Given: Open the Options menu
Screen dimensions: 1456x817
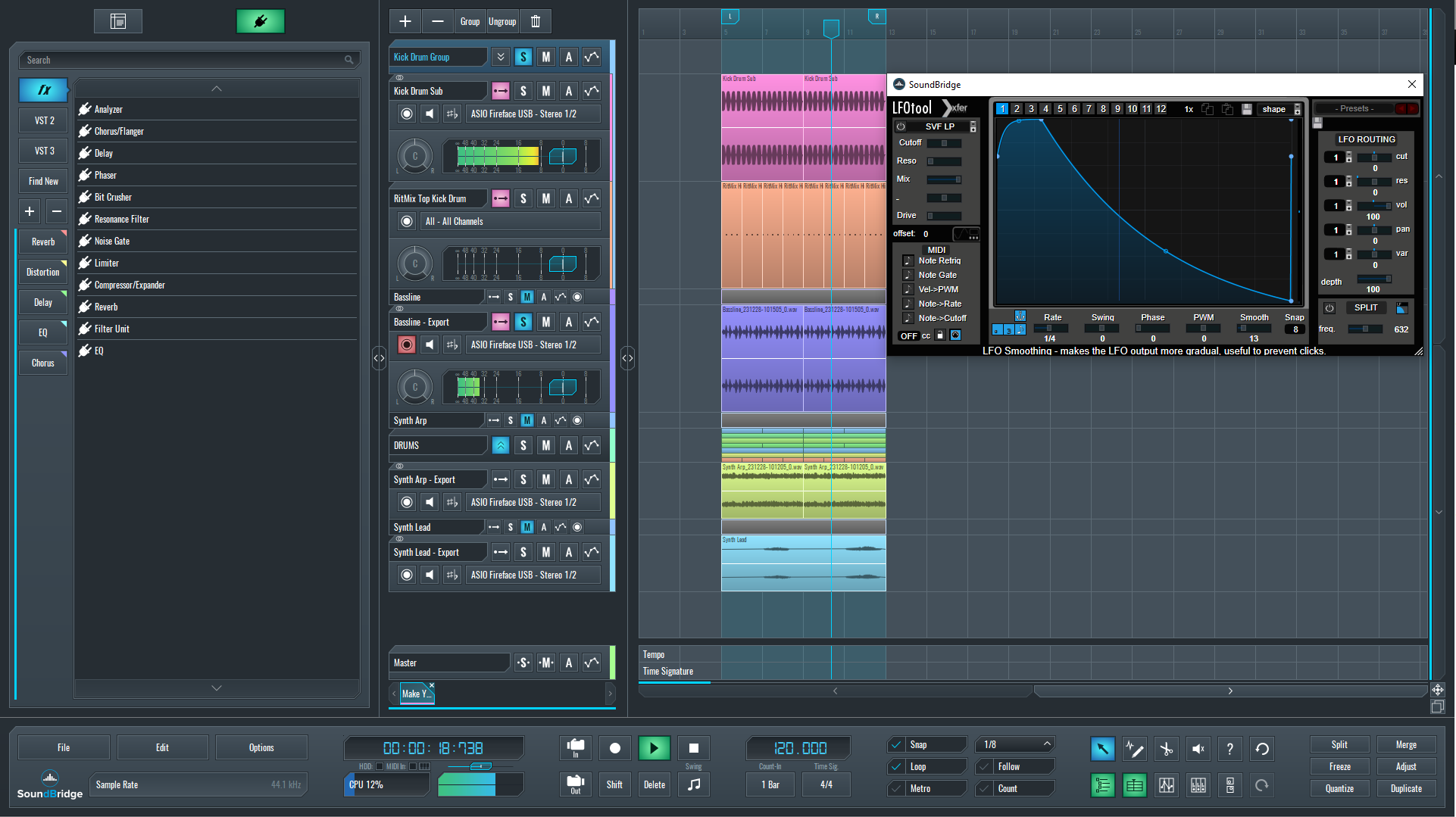Looking at the screenshot, I should click(x=261, y=747).
